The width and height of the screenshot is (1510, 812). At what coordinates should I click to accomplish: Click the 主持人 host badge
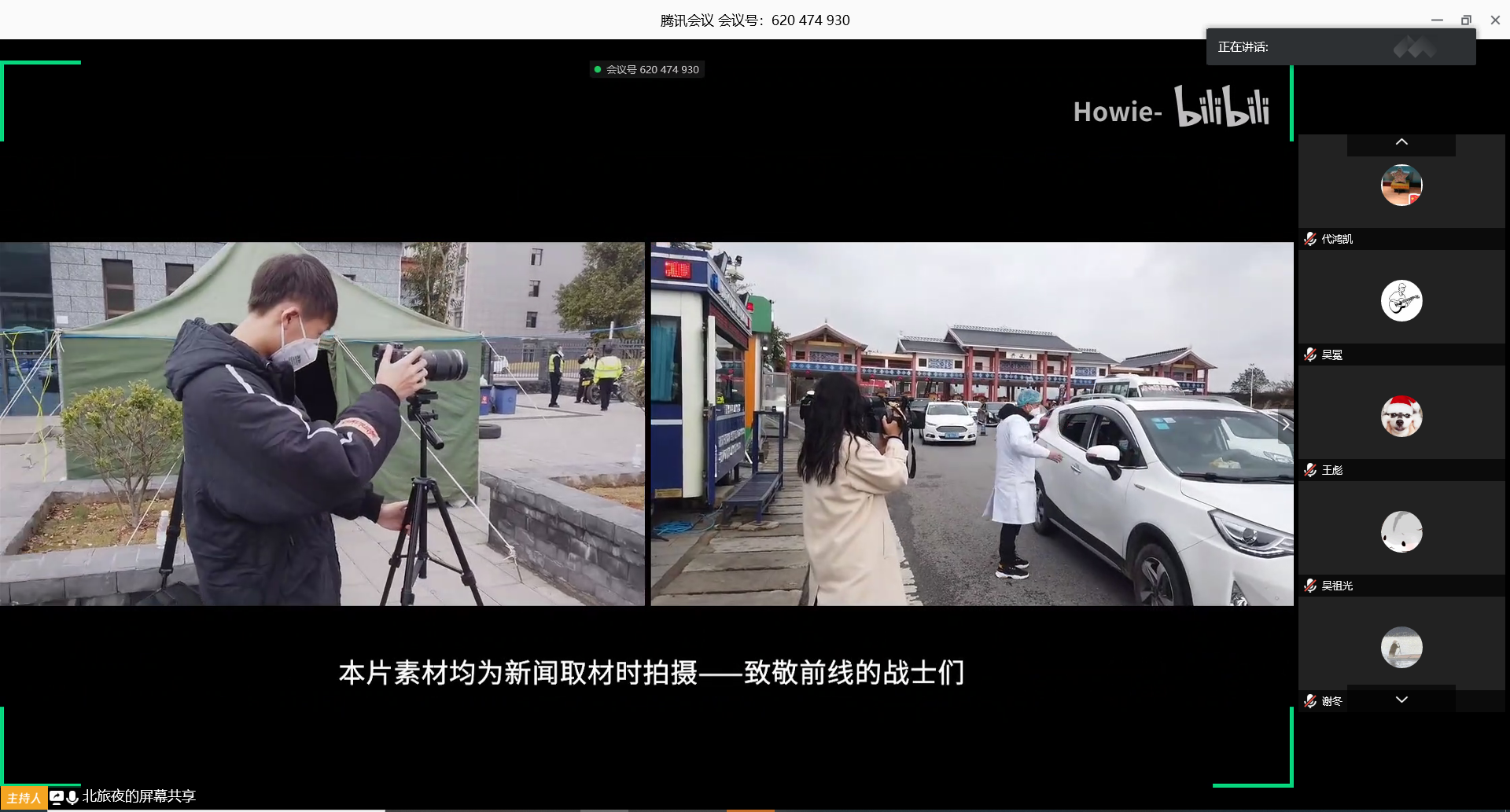point(24,798)
